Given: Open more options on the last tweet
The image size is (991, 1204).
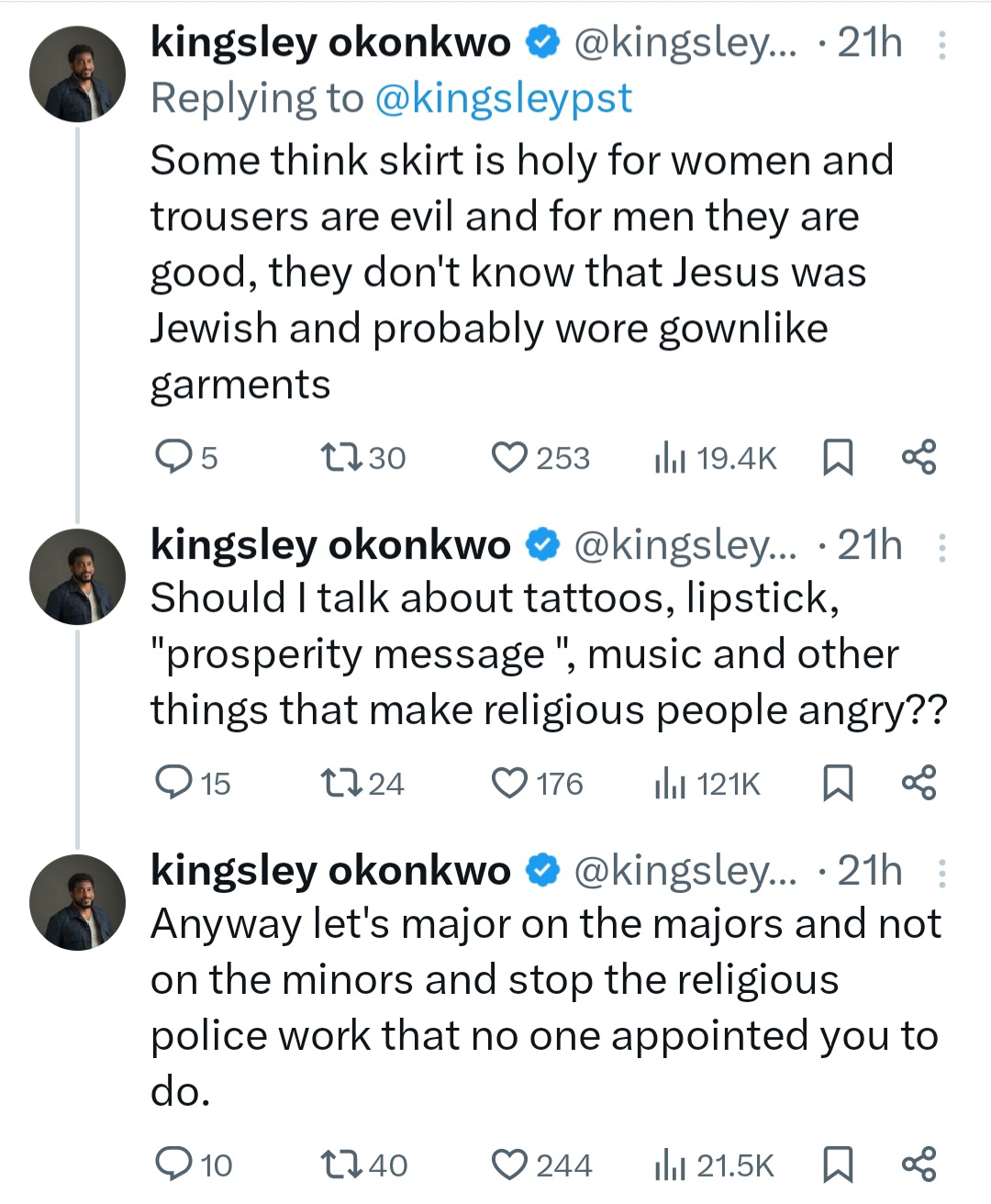Looking at the screenshot, I should (x=941, y=874).
